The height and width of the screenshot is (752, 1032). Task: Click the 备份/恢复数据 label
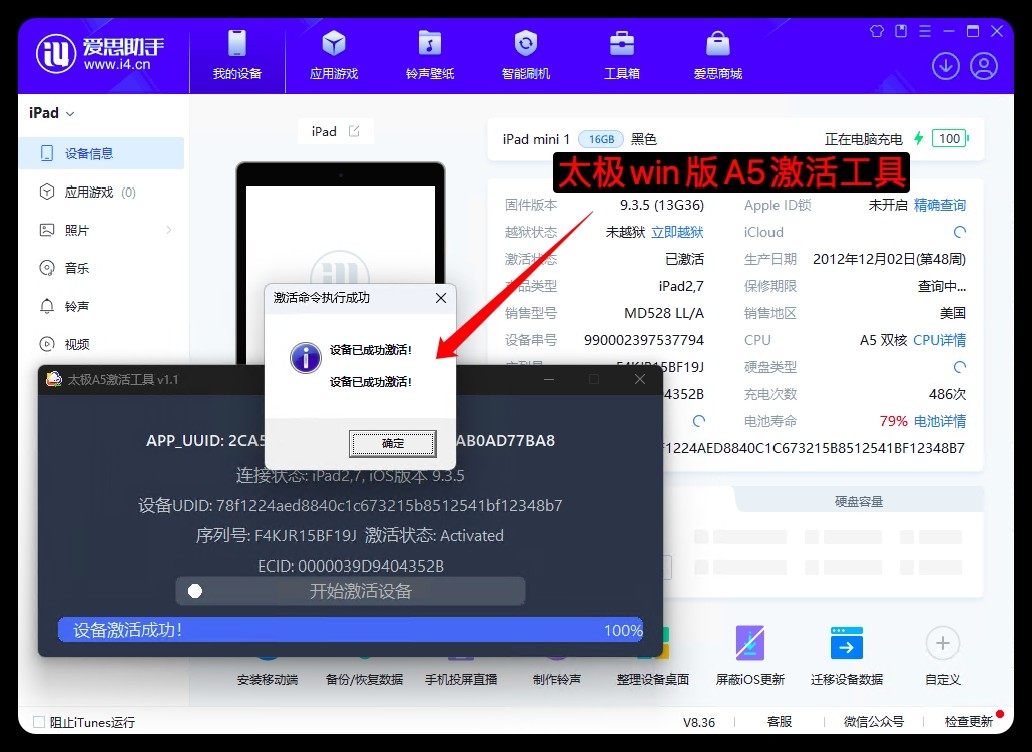click(364, 680)
